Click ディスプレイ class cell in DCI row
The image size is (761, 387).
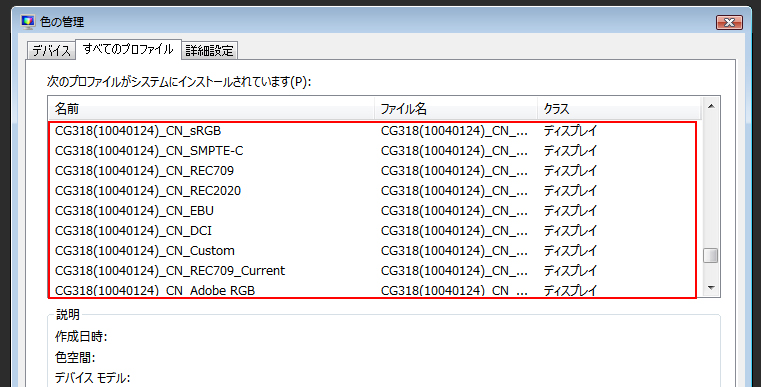pyautogui.click(x=570, y=231)
